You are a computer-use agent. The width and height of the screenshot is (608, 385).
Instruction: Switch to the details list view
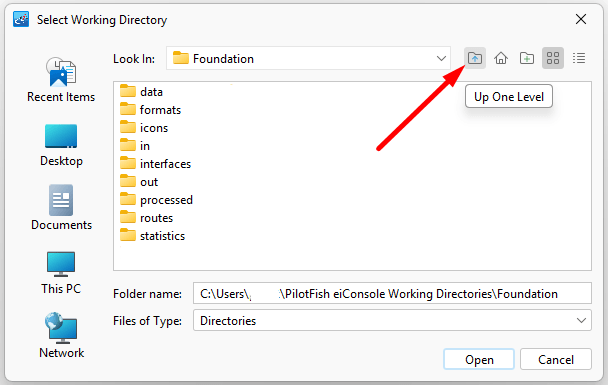(x=579, y=59)
